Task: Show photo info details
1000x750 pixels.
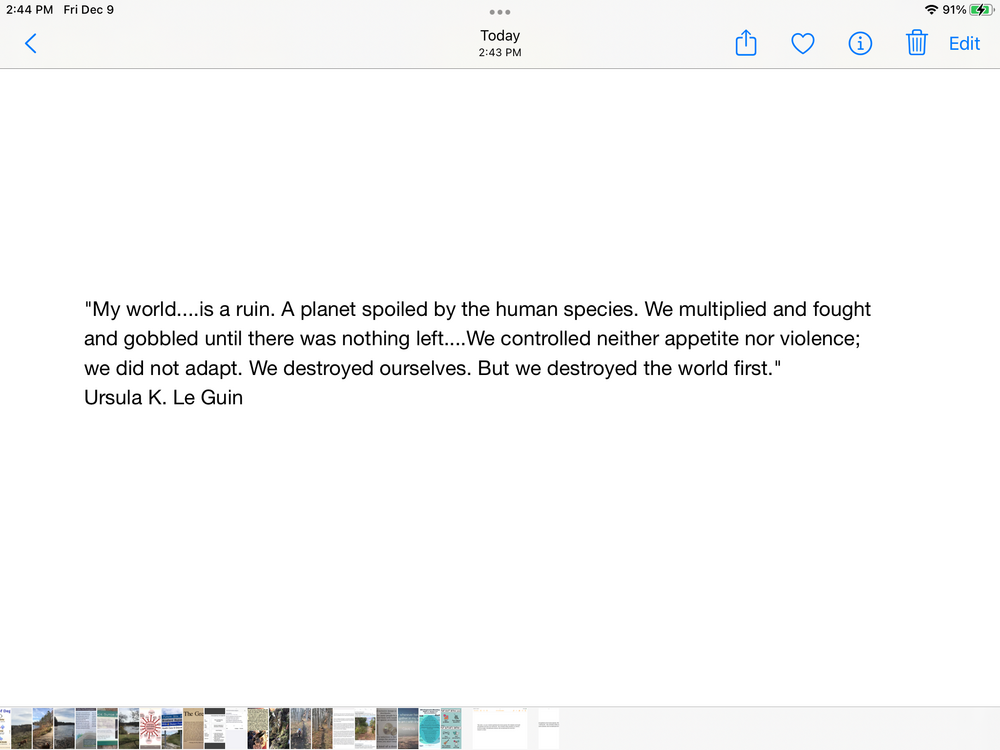Action: 860,43
